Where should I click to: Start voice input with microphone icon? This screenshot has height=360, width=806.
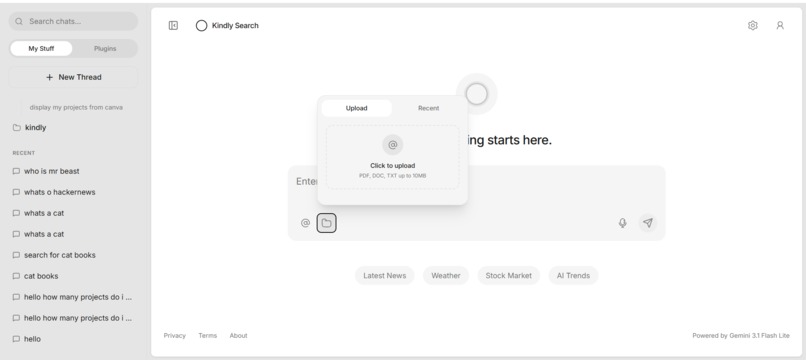point(622,223)
